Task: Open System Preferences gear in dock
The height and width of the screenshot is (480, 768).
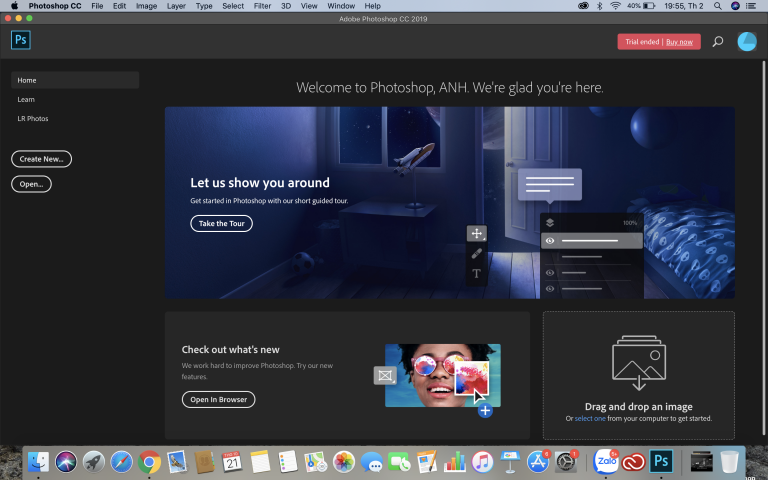Action: (x=566, y=462)
